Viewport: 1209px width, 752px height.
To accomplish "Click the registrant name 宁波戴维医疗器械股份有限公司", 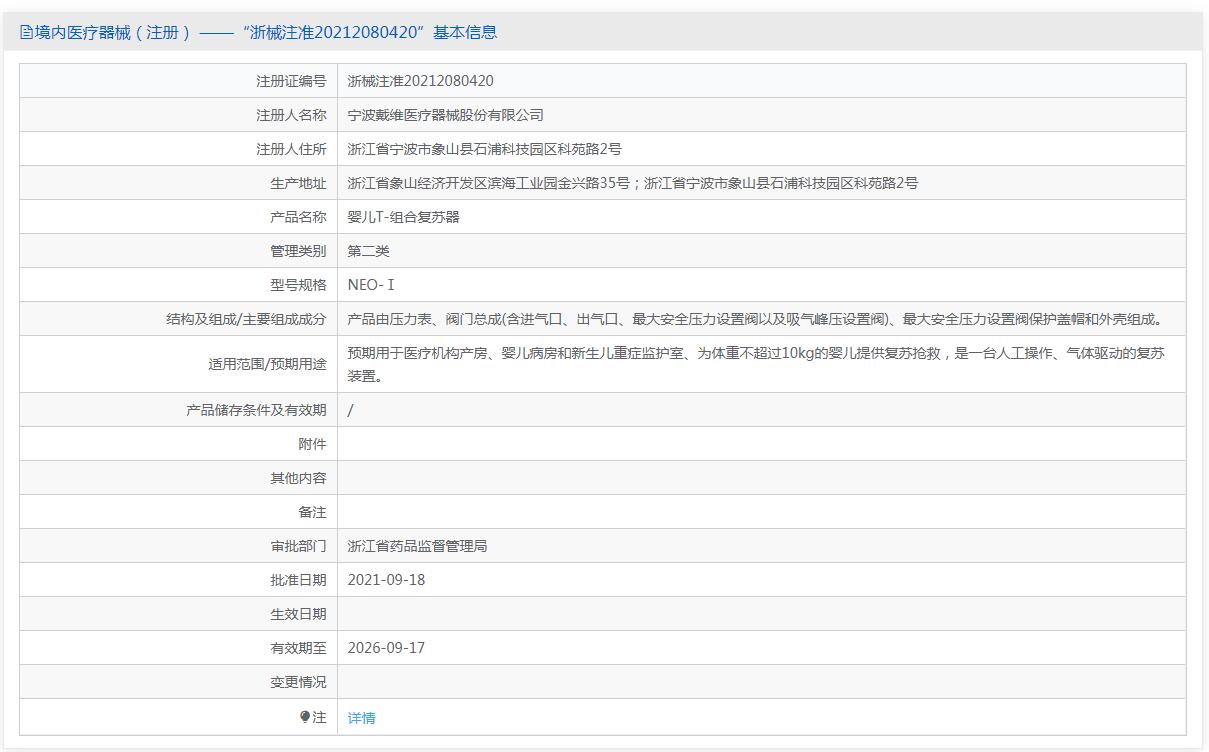I will [445, 115].
